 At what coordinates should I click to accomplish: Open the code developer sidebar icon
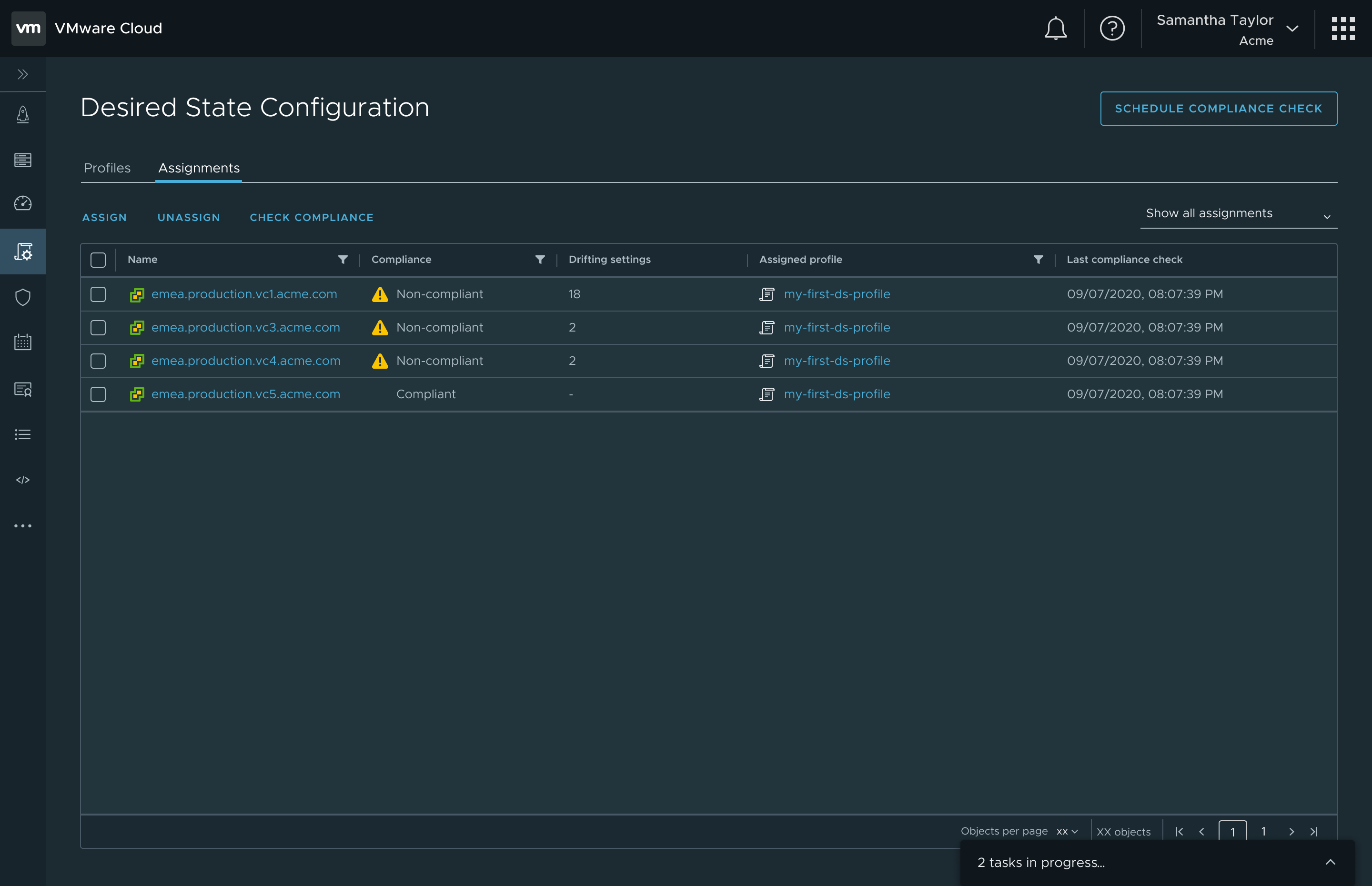pos(23,480)
